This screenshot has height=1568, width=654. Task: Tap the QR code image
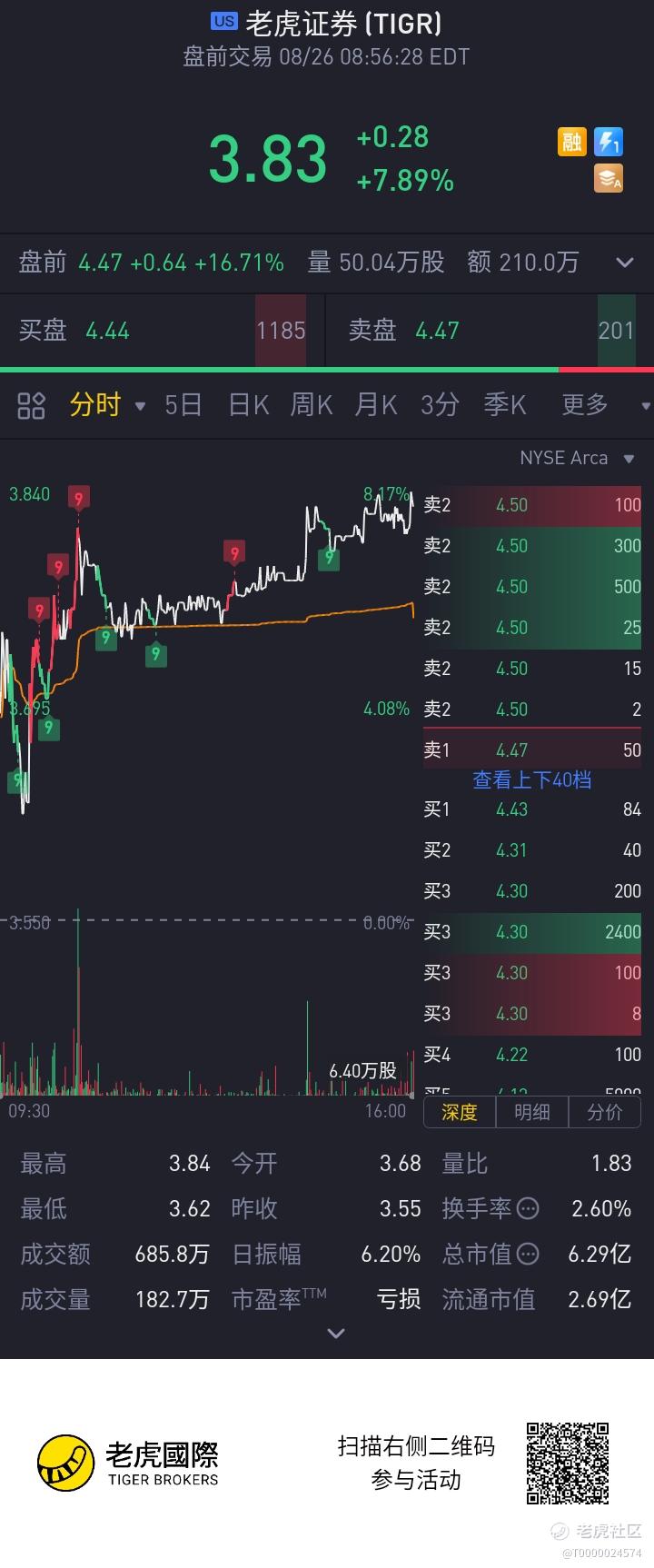click(568, 1464)
